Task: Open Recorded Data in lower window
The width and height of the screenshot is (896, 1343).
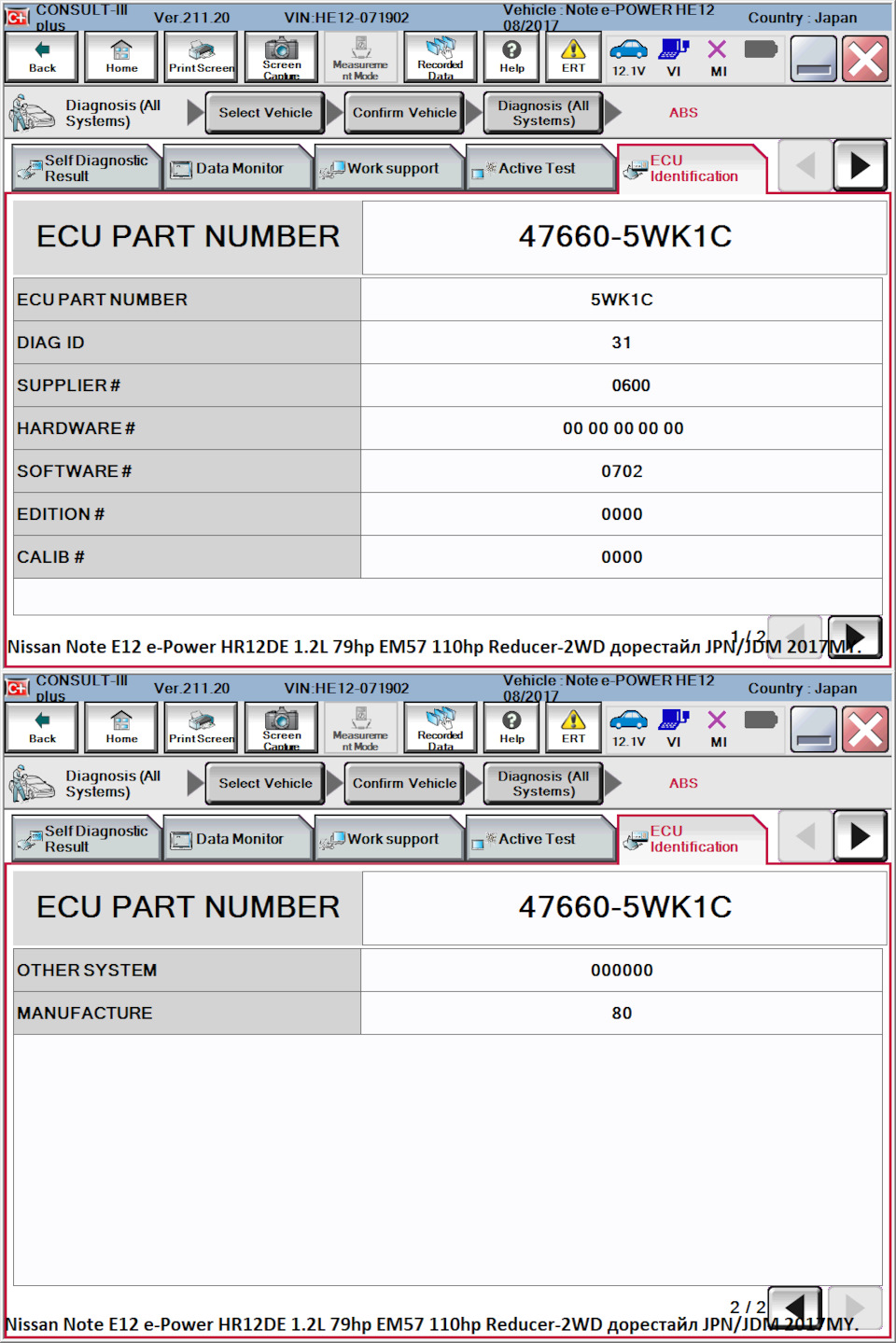Action: coord(441,728)
